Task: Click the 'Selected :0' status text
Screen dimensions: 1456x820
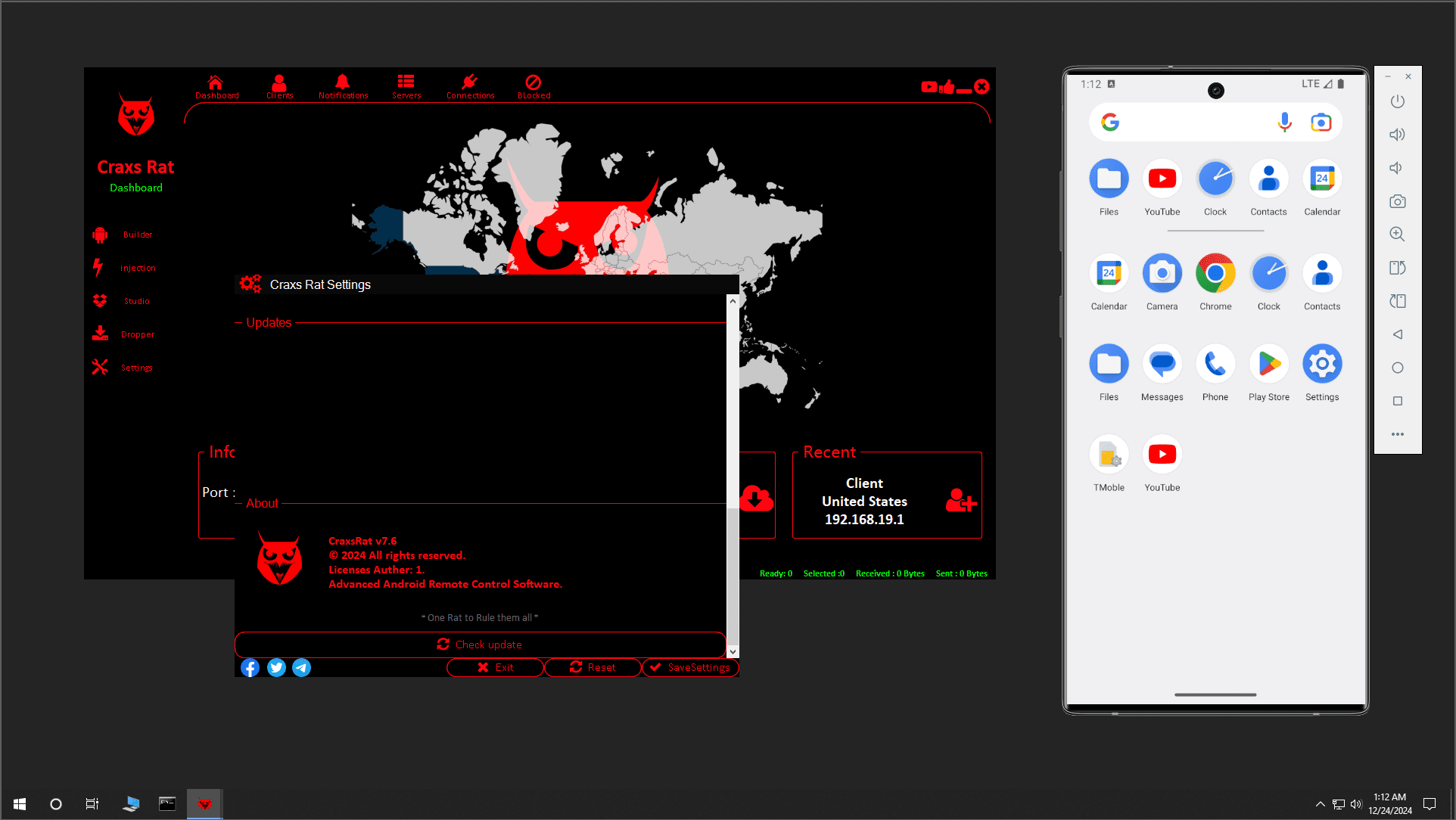Action: coord(823,573)
